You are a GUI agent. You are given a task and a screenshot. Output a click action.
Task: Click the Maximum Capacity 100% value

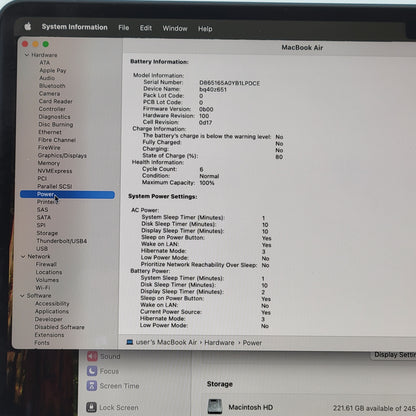207,183
